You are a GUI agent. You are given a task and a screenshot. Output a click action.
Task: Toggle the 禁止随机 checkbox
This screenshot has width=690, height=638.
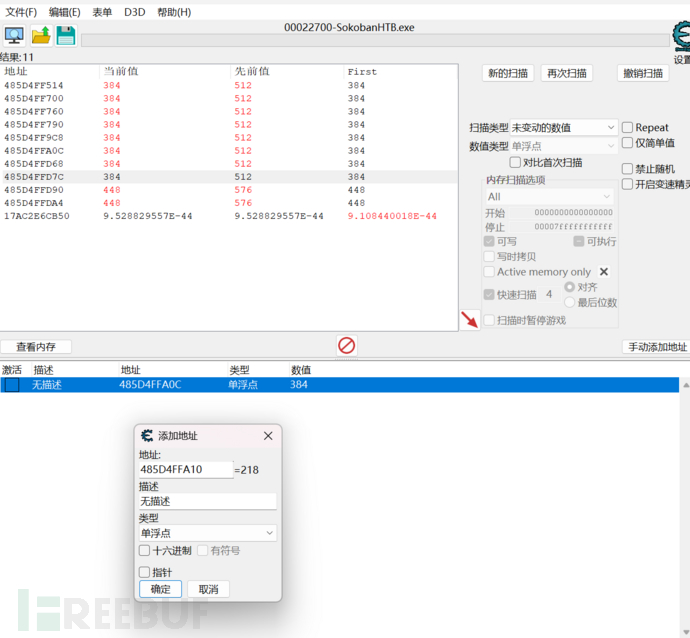click(x=628, y=169)
